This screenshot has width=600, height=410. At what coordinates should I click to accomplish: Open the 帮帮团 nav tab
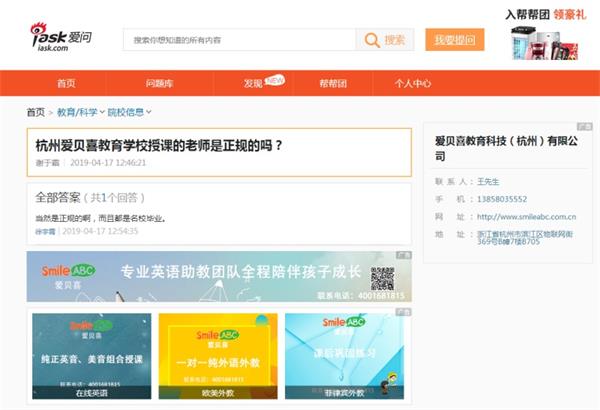[x=333, y=83]
